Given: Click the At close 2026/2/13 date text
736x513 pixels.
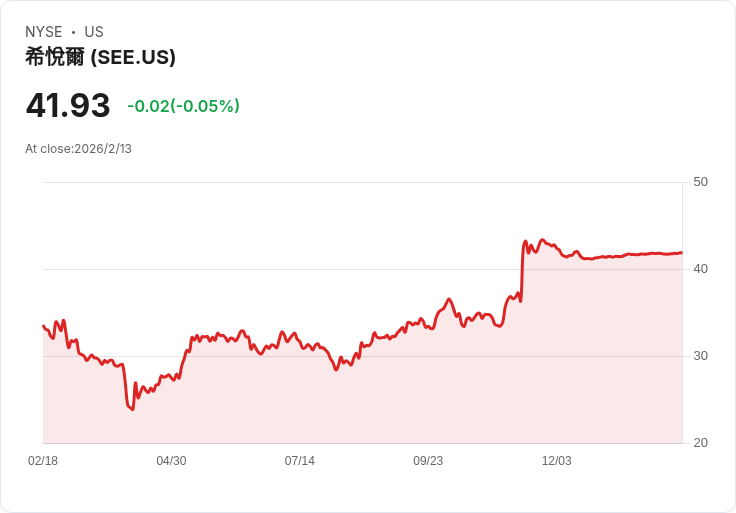Looking at the screenshot, I should coord(78,149).
